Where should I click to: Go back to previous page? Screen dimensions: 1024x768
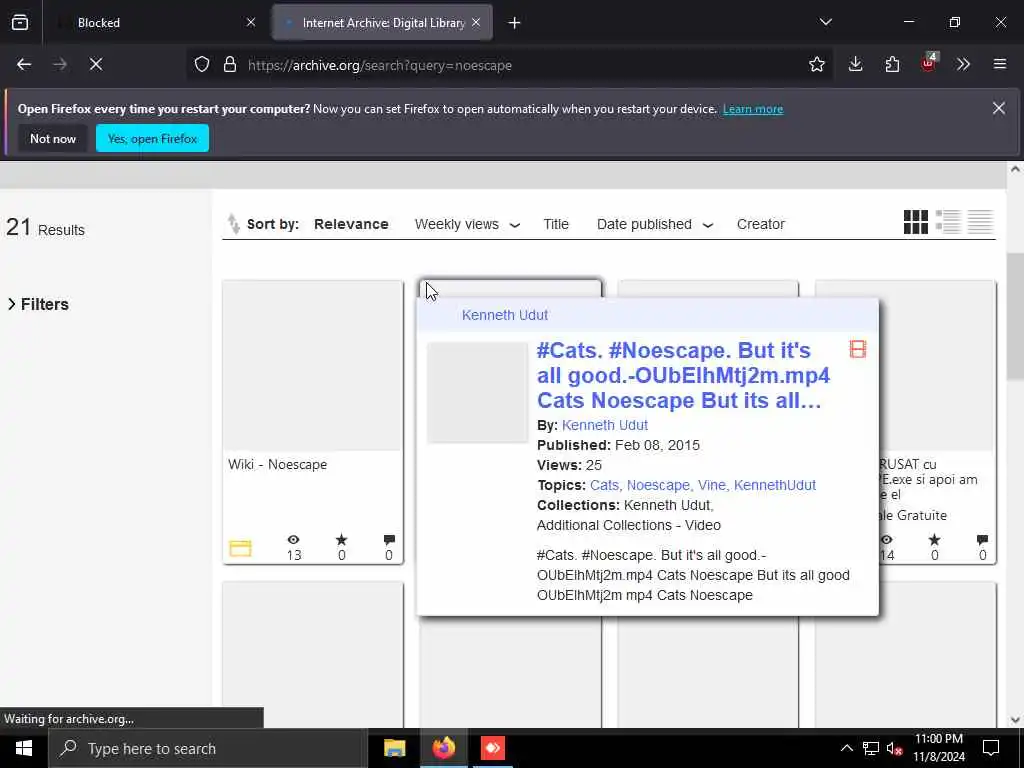coord(24,65)
